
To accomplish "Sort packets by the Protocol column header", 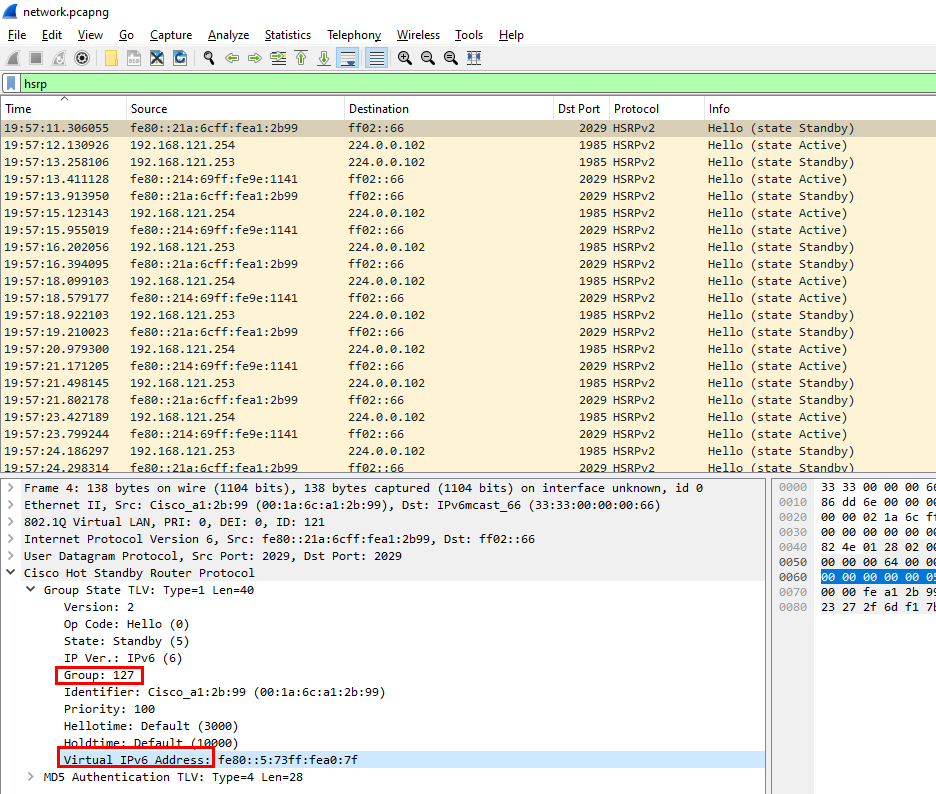I will point(636,109).
